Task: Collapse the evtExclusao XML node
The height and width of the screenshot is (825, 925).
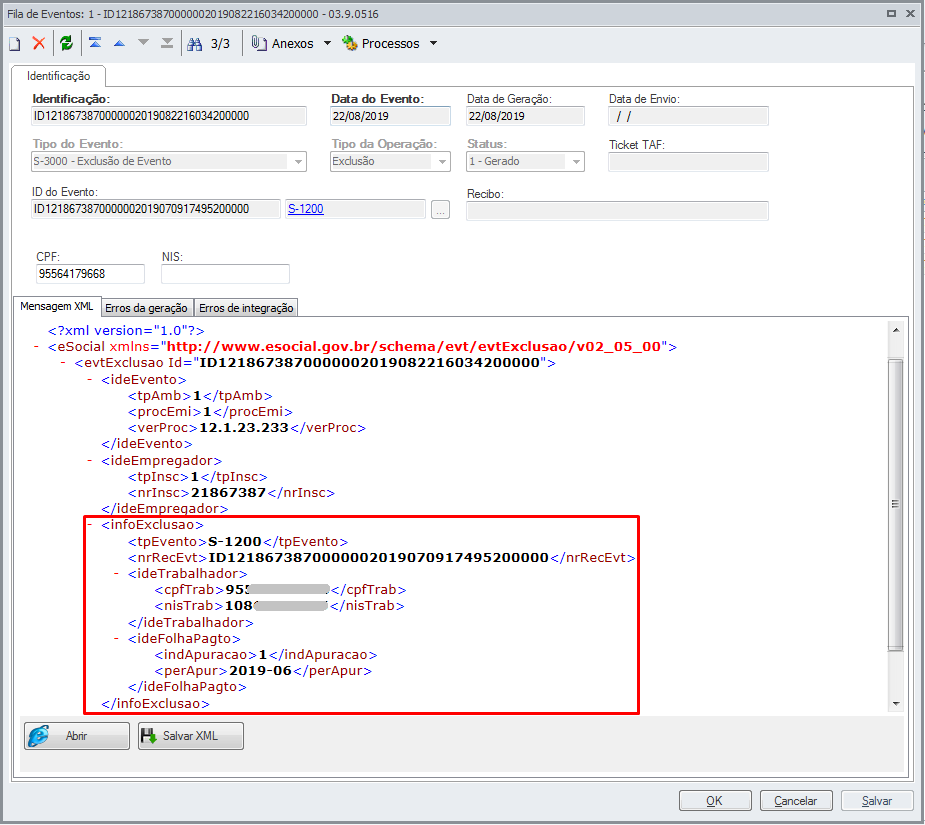Action: [63, 362]
